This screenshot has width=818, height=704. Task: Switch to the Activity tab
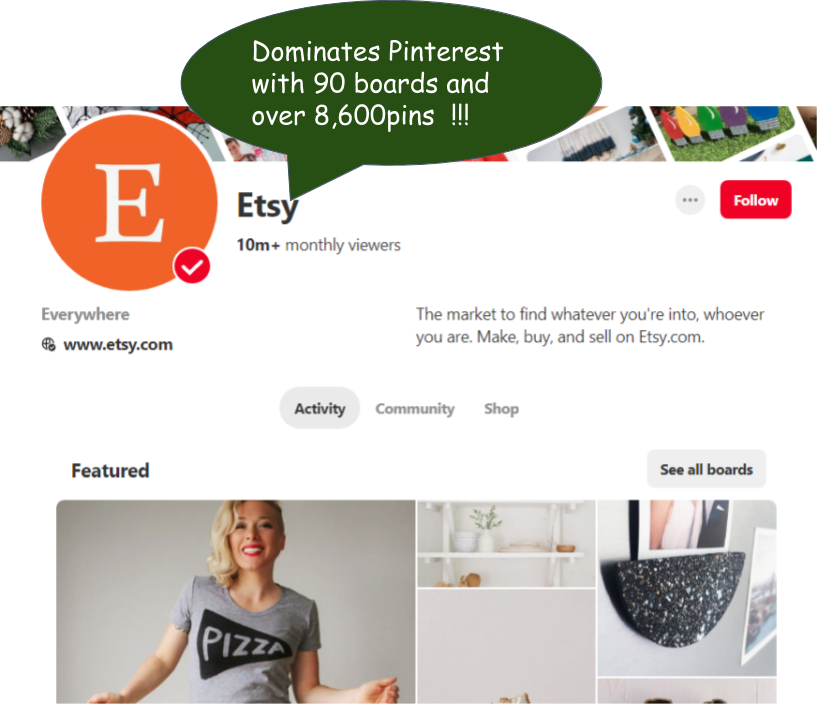[x=320, y=408]
